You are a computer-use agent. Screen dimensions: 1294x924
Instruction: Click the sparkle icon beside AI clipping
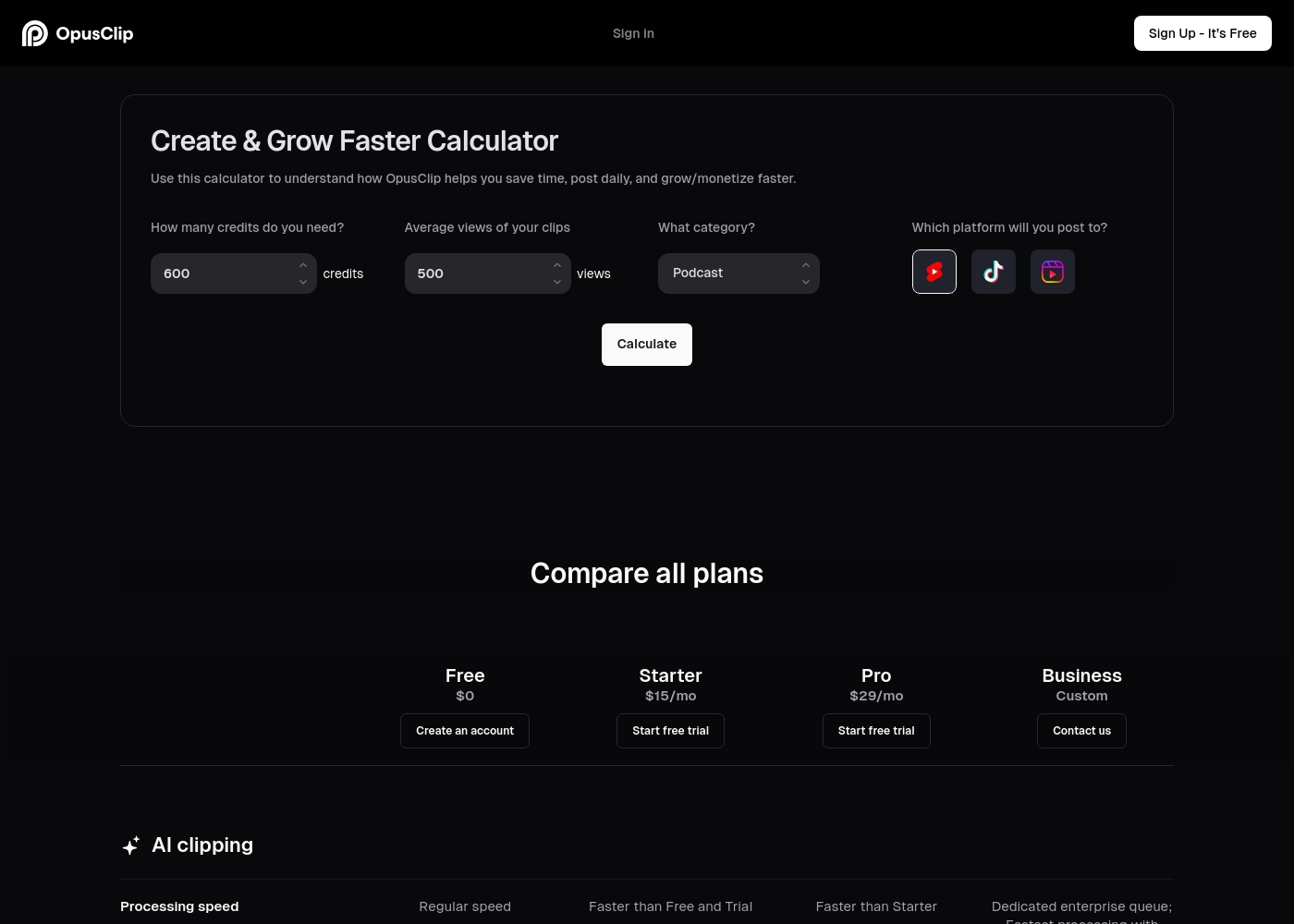(131, 845)
